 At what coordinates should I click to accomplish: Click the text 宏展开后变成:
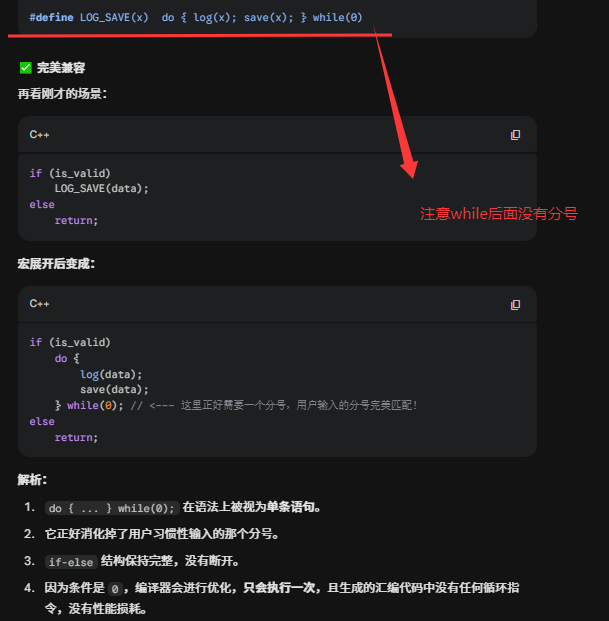[56, 264]
